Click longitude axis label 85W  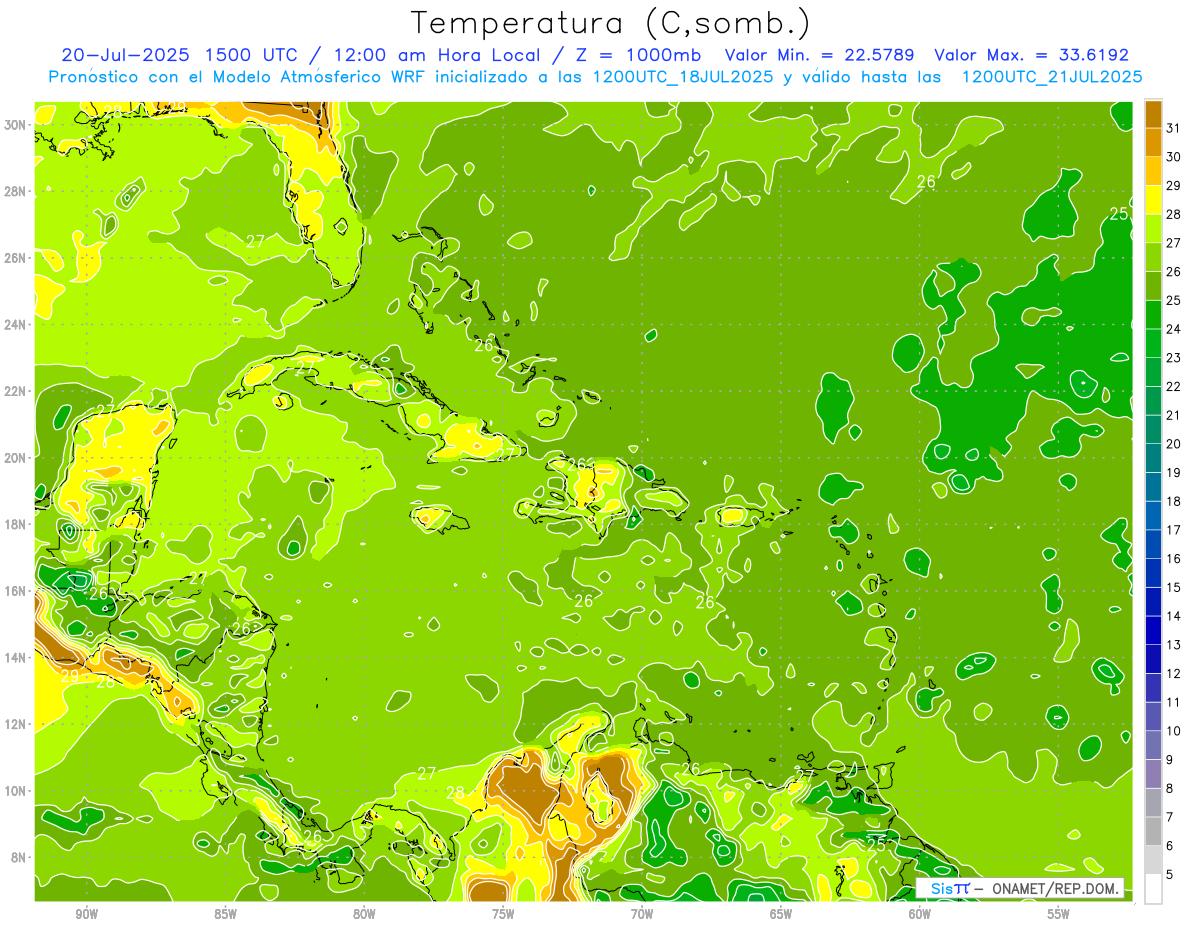[x=225, y=914]
